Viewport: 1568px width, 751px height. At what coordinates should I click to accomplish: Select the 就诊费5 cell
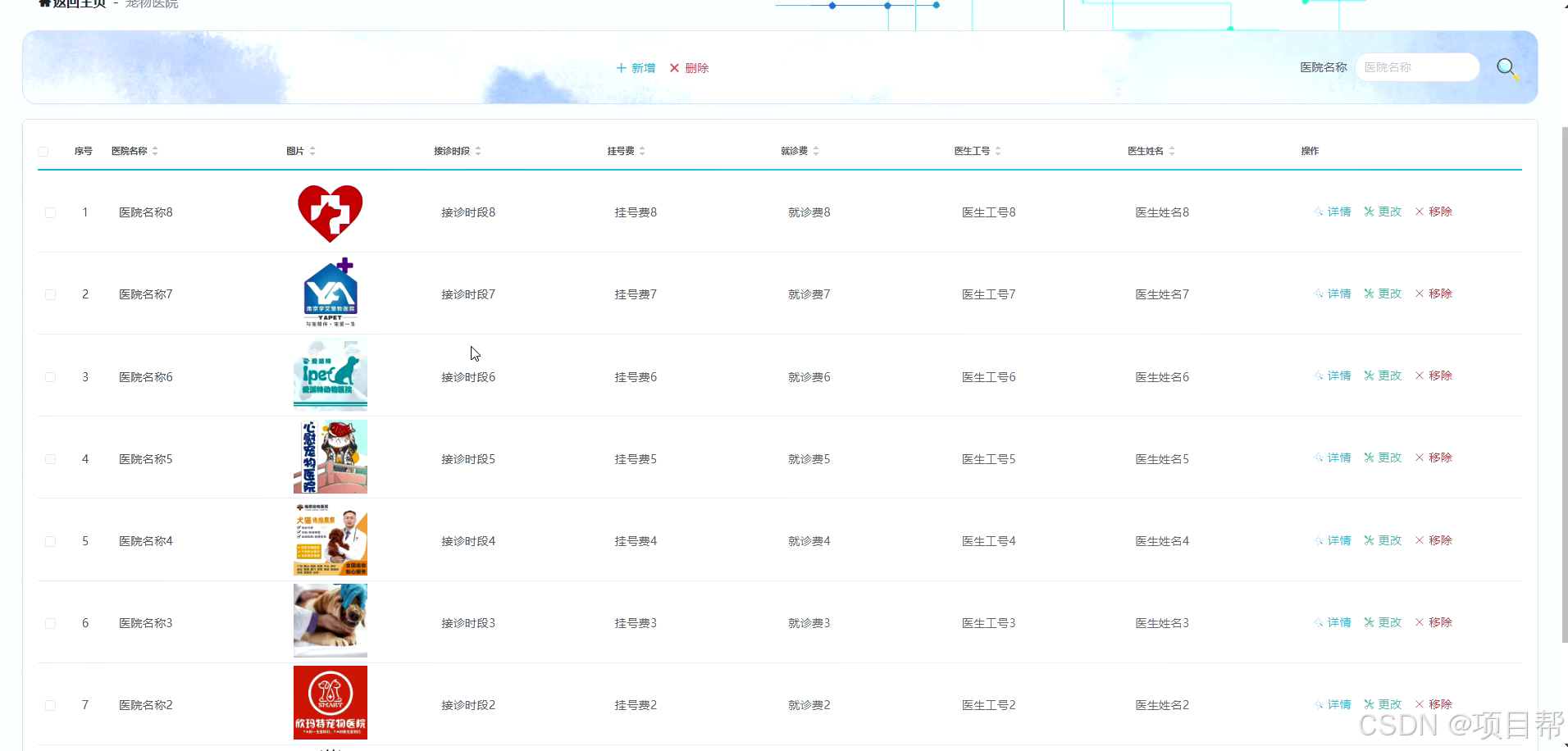tap(809, 459)
